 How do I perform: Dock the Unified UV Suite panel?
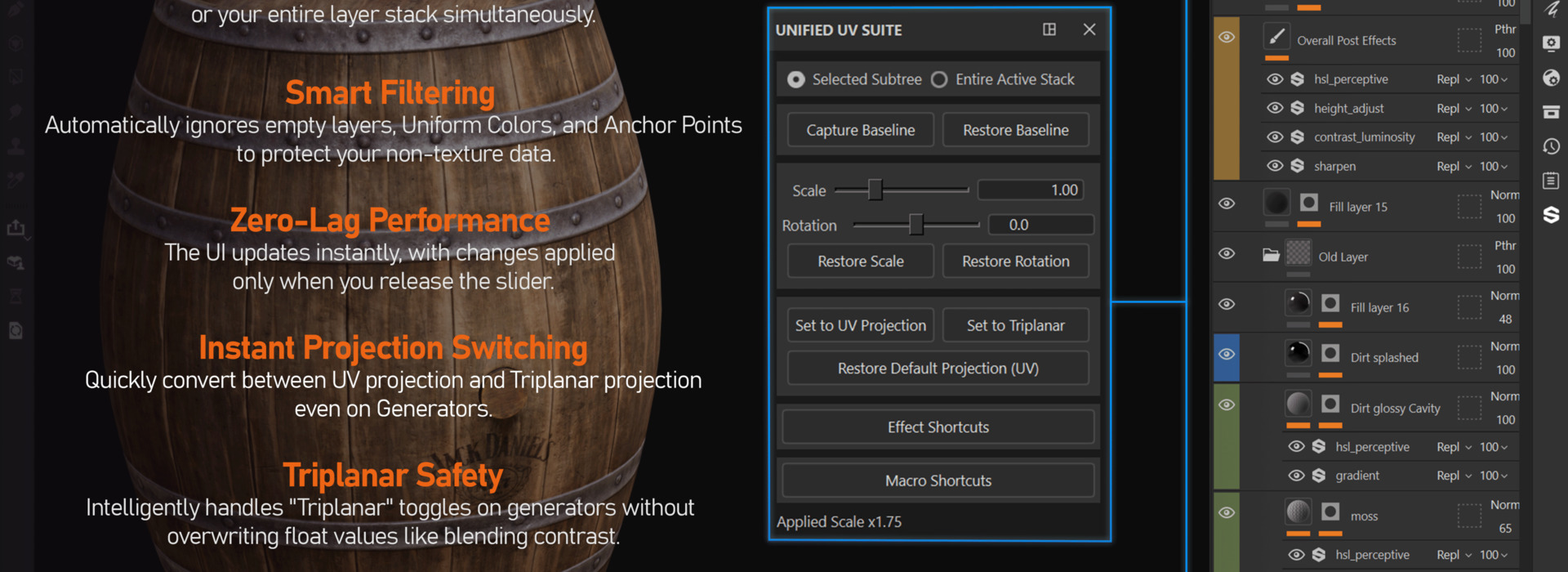pos(1049,29)
